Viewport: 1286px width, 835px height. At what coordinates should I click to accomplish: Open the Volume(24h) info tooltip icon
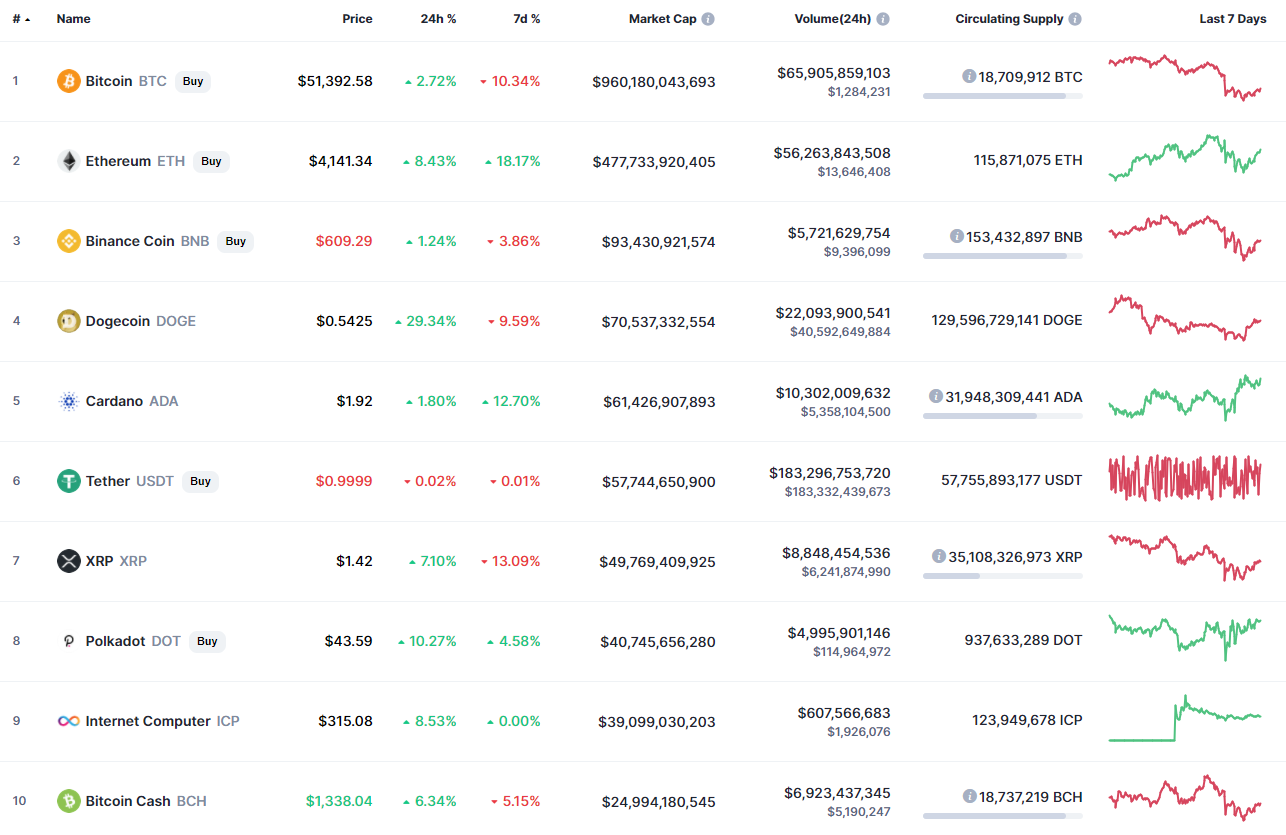pos(883,19)
